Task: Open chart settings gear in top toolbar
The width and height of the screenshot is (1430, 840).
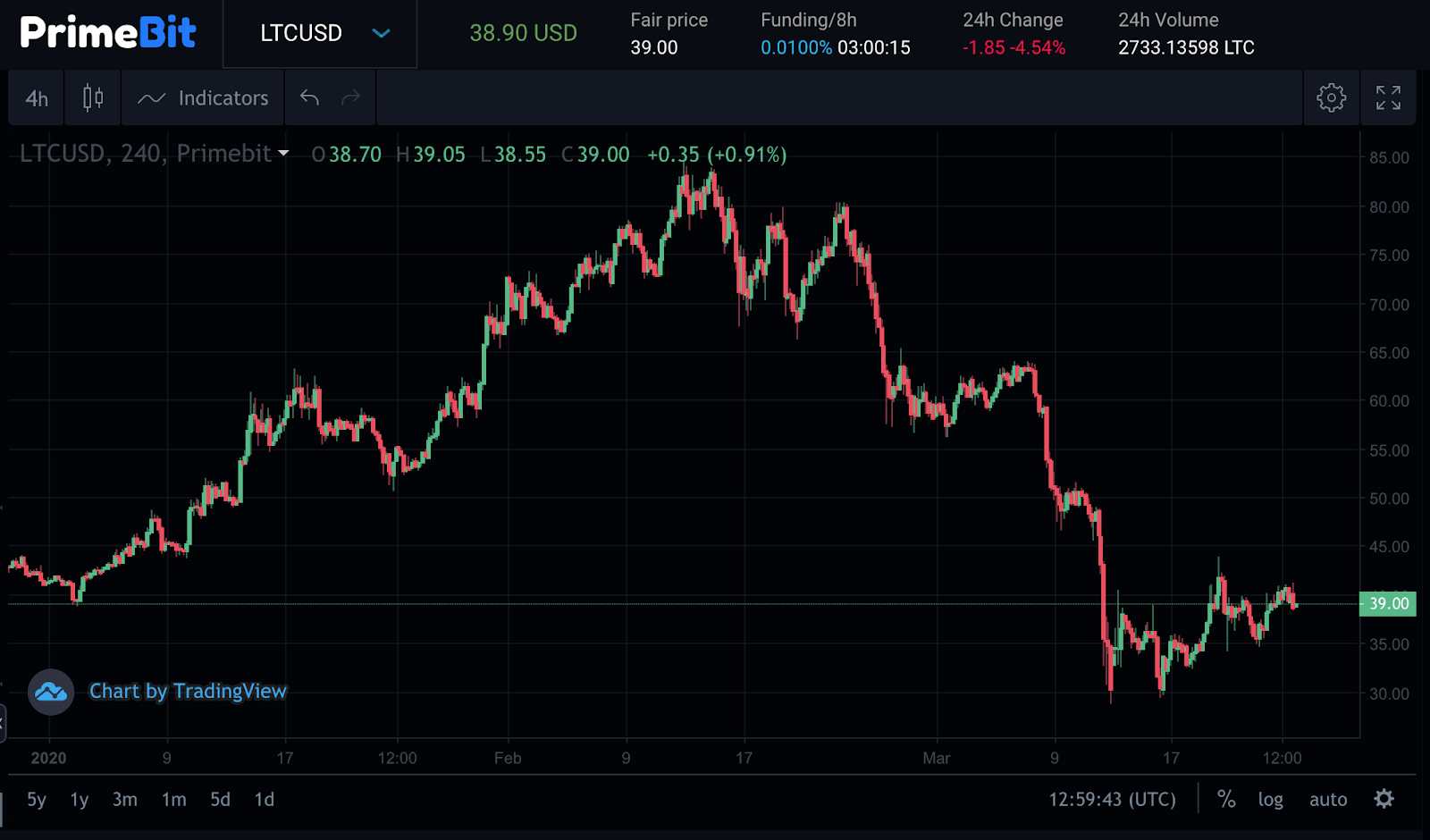Action: point(1331,97)
